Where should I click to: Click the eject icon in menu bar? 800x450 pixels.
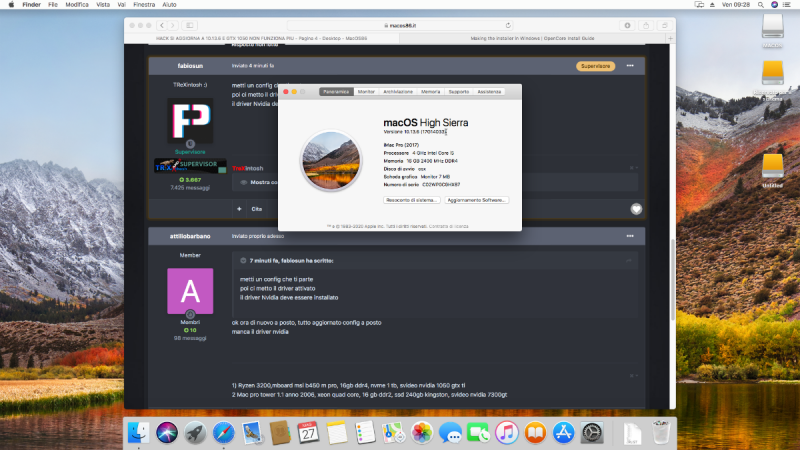[712, 5]
